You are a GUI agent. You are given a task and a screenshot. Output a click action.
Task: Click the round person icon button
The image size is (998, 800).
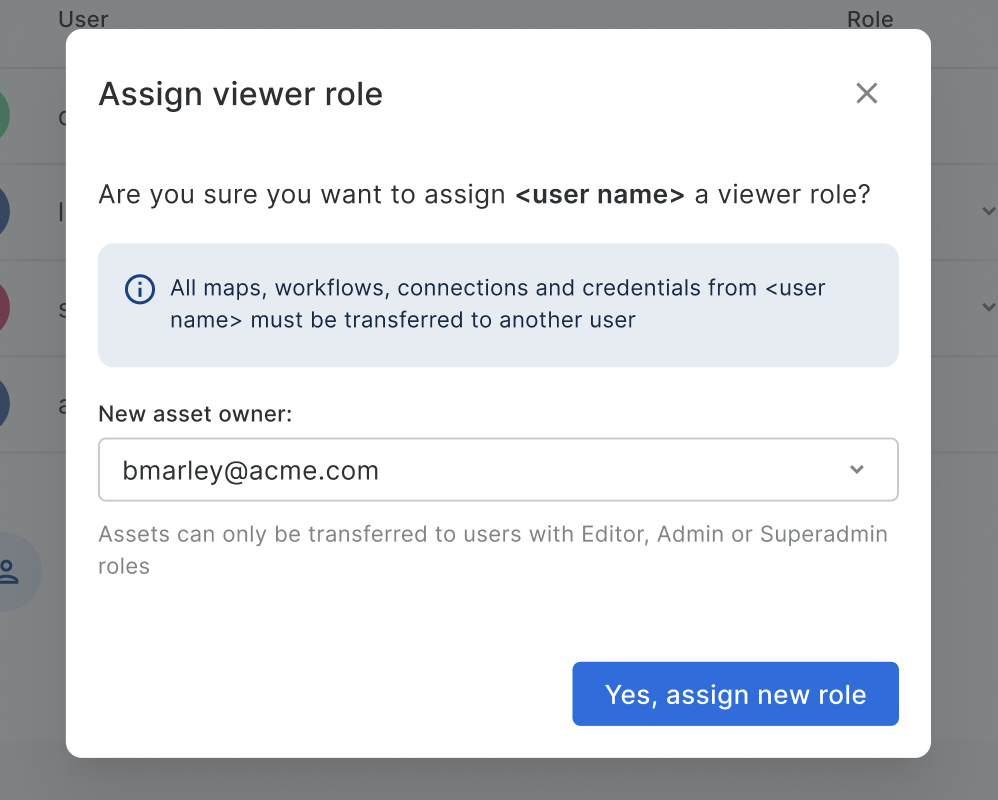[x=12, y=572]
